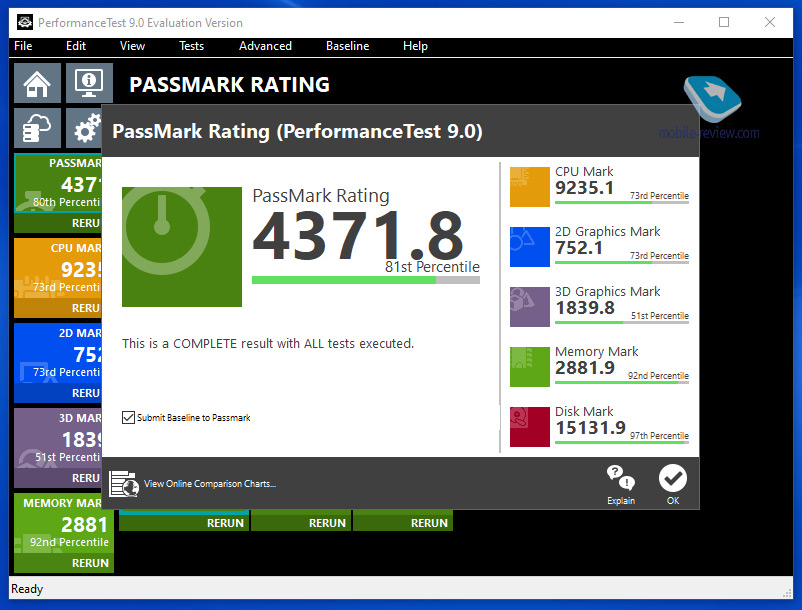Click the blue 2D Graphics Mark icon
This screenshot has width=802, height=610.
tap(530, 247)
